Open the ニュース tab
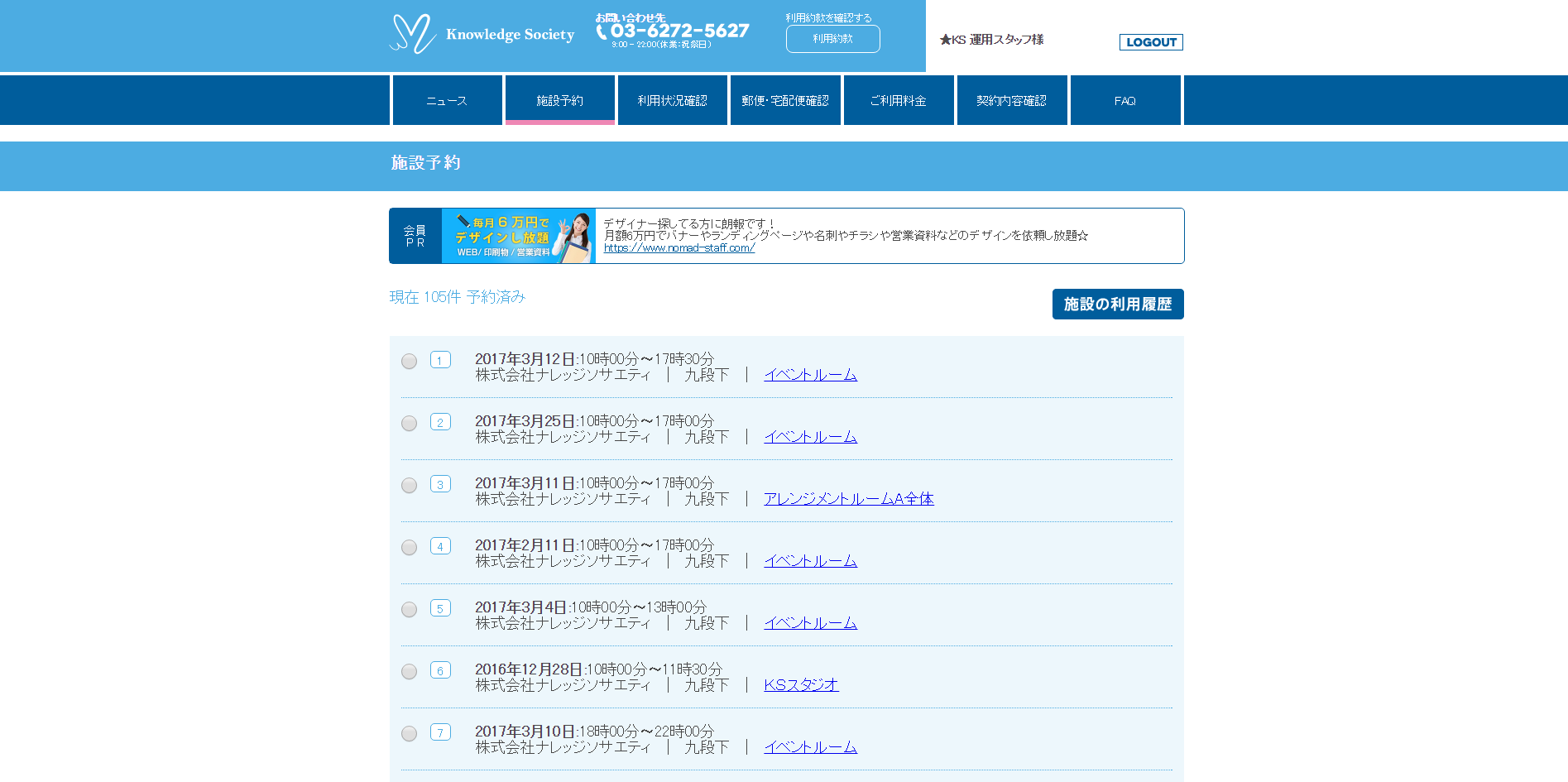This screenshot has height=782, width=1568. click(447, 100)
